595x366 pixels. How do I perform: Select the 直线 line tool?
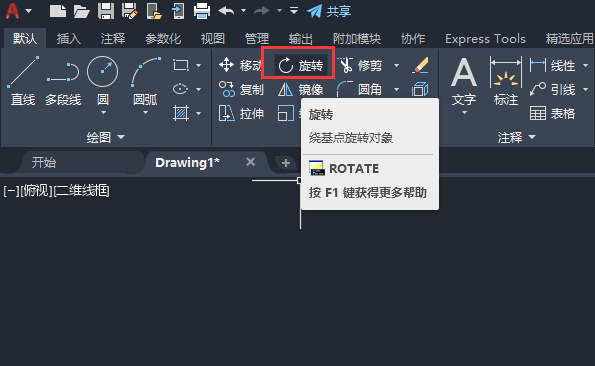[x=23, y=80]
